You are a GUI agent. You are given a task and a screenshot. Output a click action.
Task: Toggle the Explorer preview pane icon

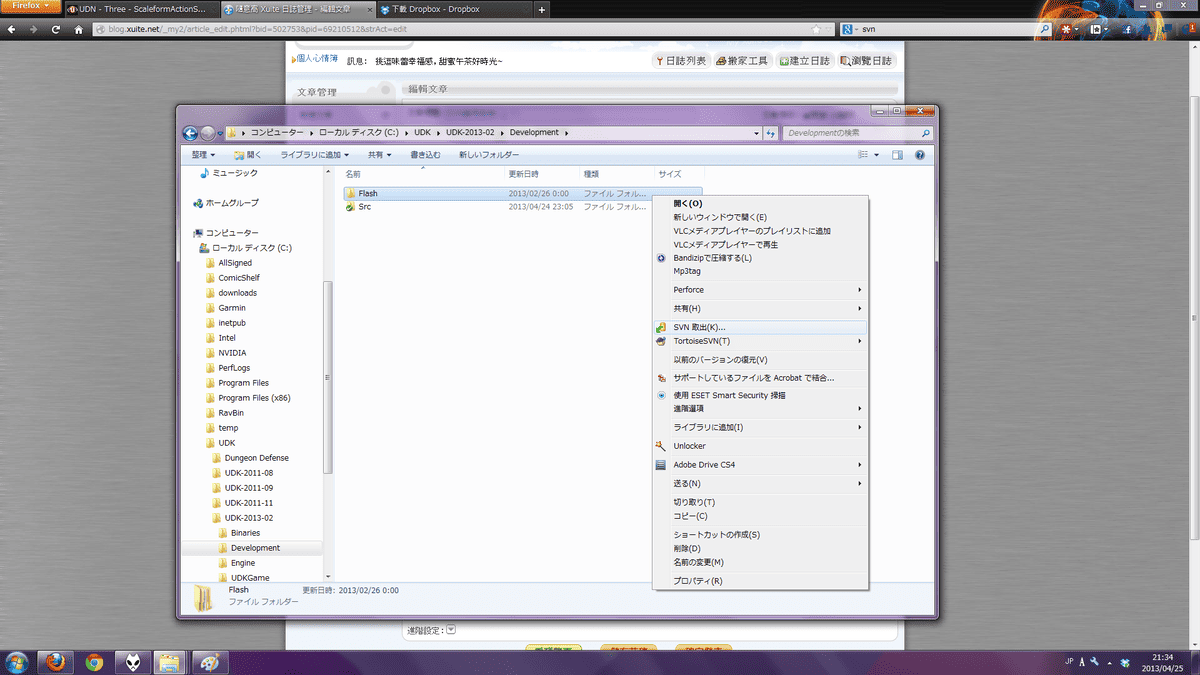click(x=897, y=155)
